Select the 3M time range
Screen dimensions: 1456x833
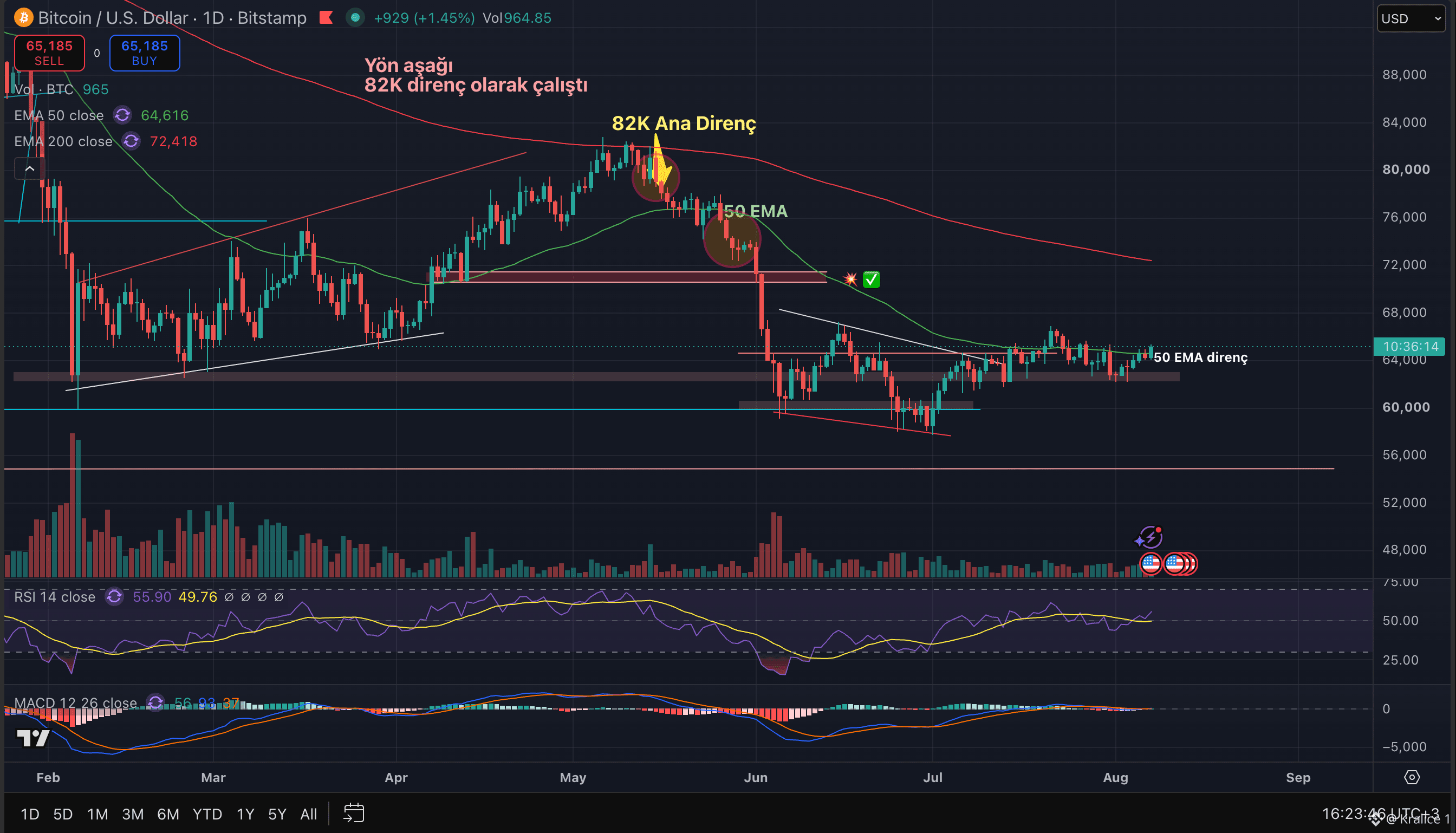tap(133, 814)
